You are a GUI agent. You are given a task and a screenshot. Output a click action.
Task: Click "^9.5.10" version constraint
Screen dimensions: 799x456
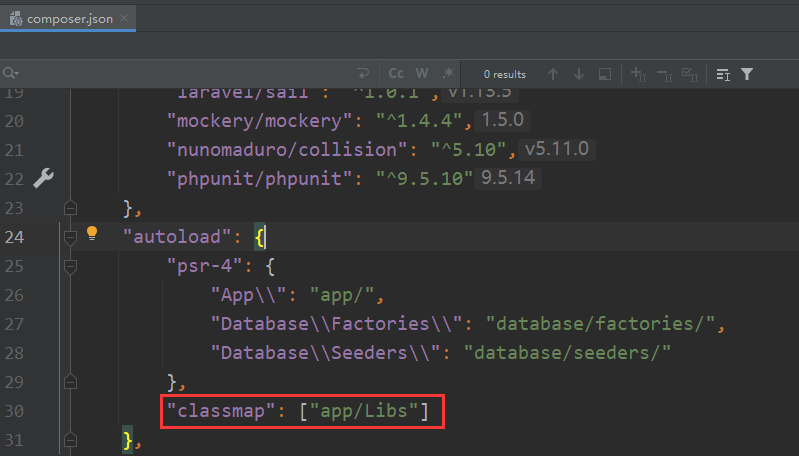coord(425,179)
